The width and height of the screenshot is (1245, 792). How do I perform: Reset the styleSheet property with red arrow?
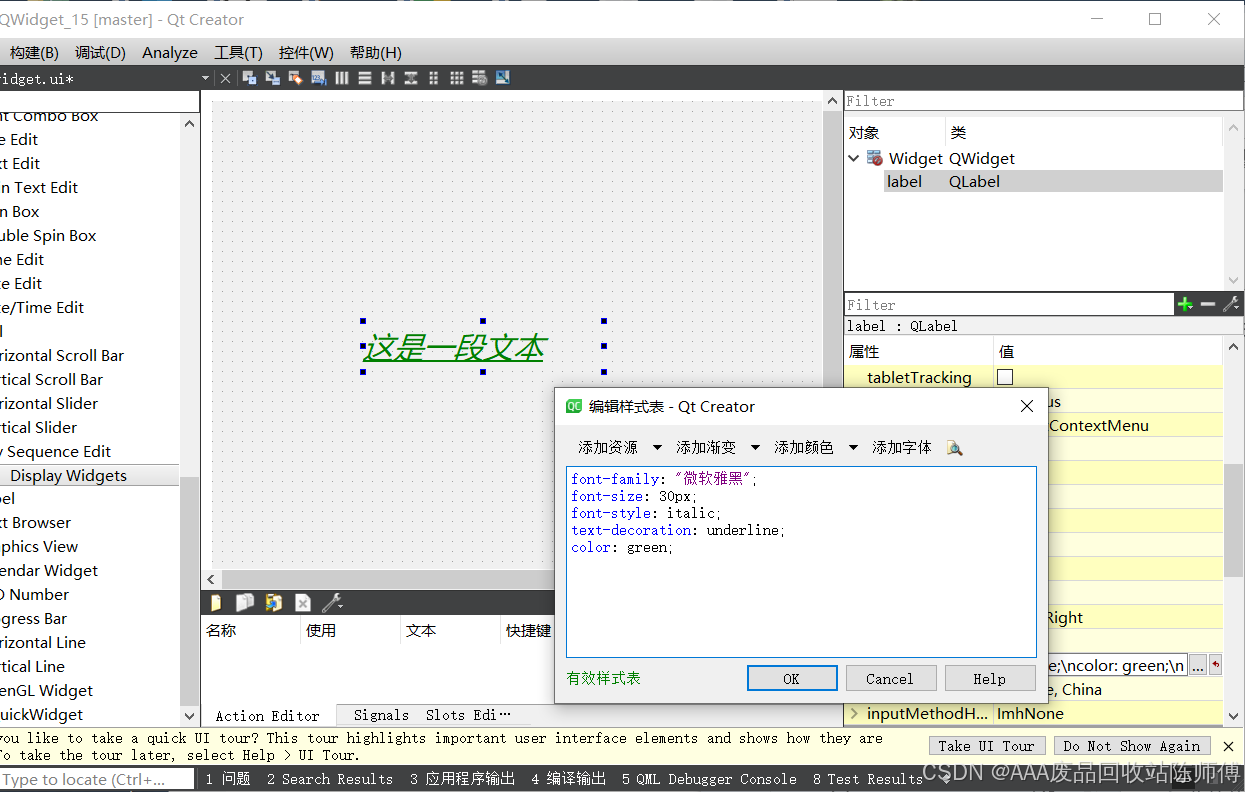click(1216, 664)
